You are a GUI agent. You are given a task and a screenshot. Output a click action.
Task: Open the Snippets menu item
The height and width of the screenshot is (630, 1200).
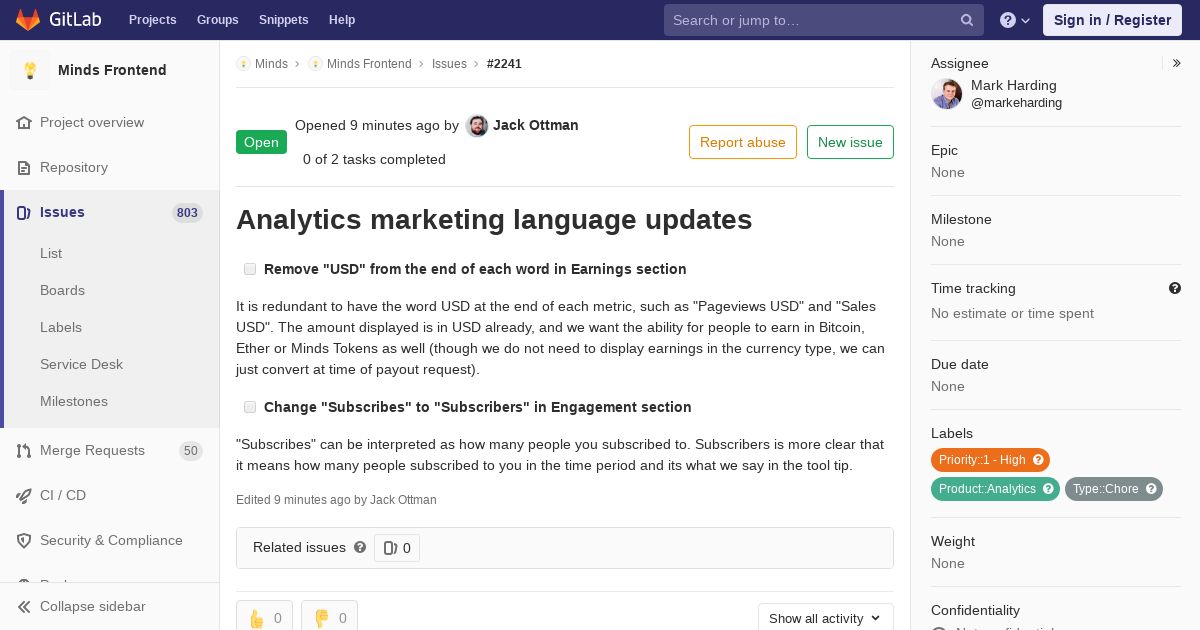point(284,20)
